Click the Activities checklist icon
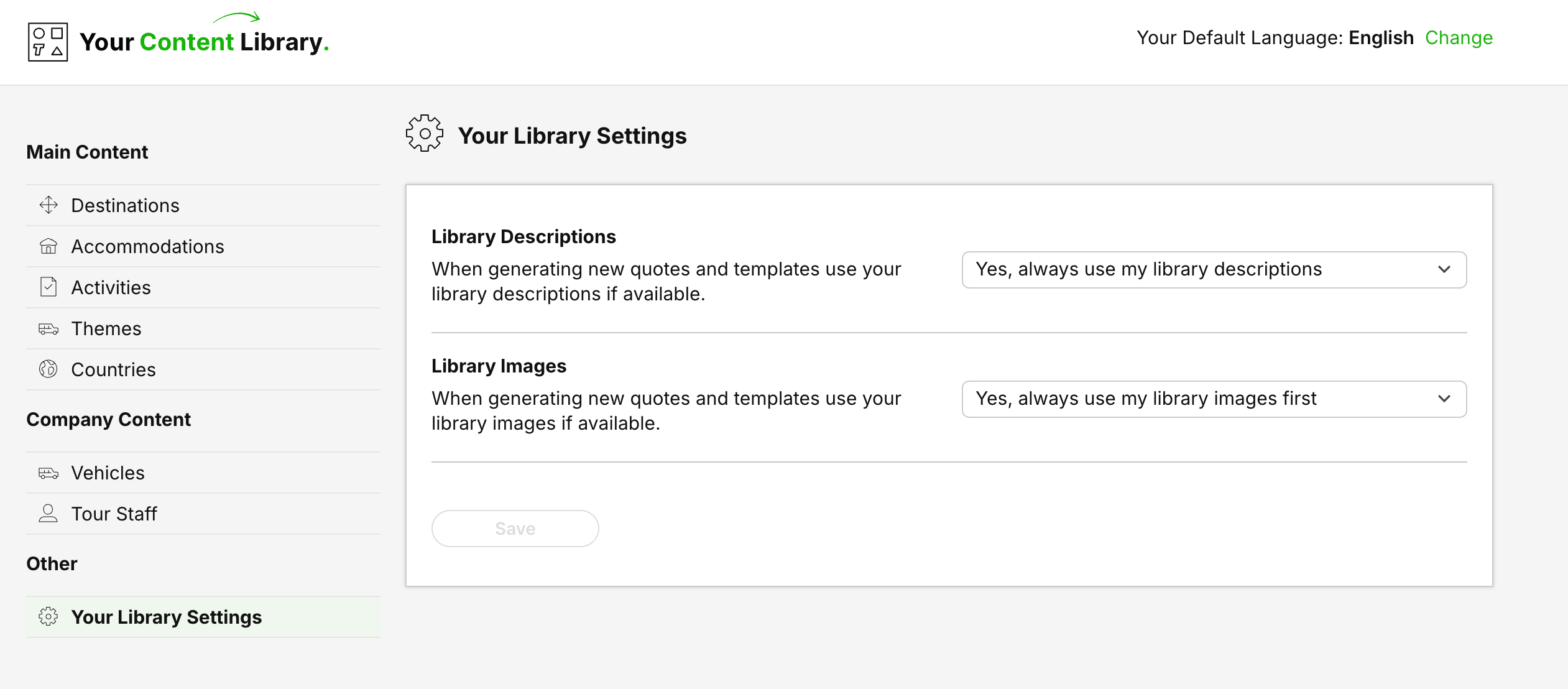1568x689 pixels. coord(48,287)
